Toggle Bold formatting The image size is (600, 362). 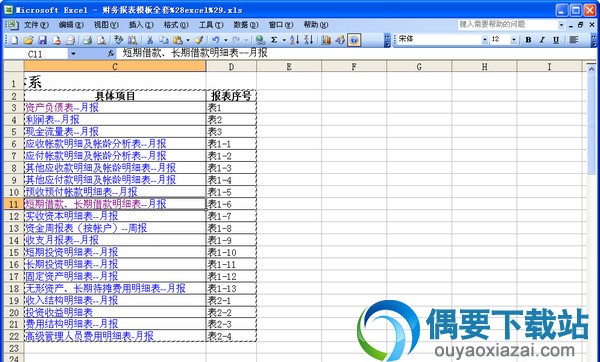coord(528,40)
